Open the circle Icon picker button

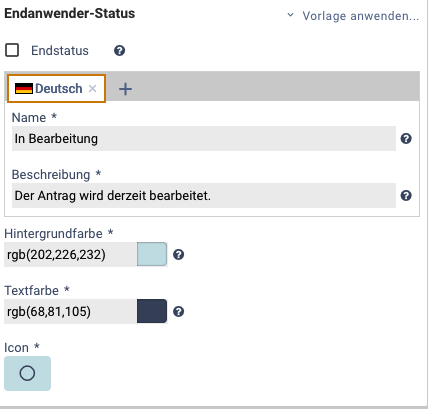point(27,373)
